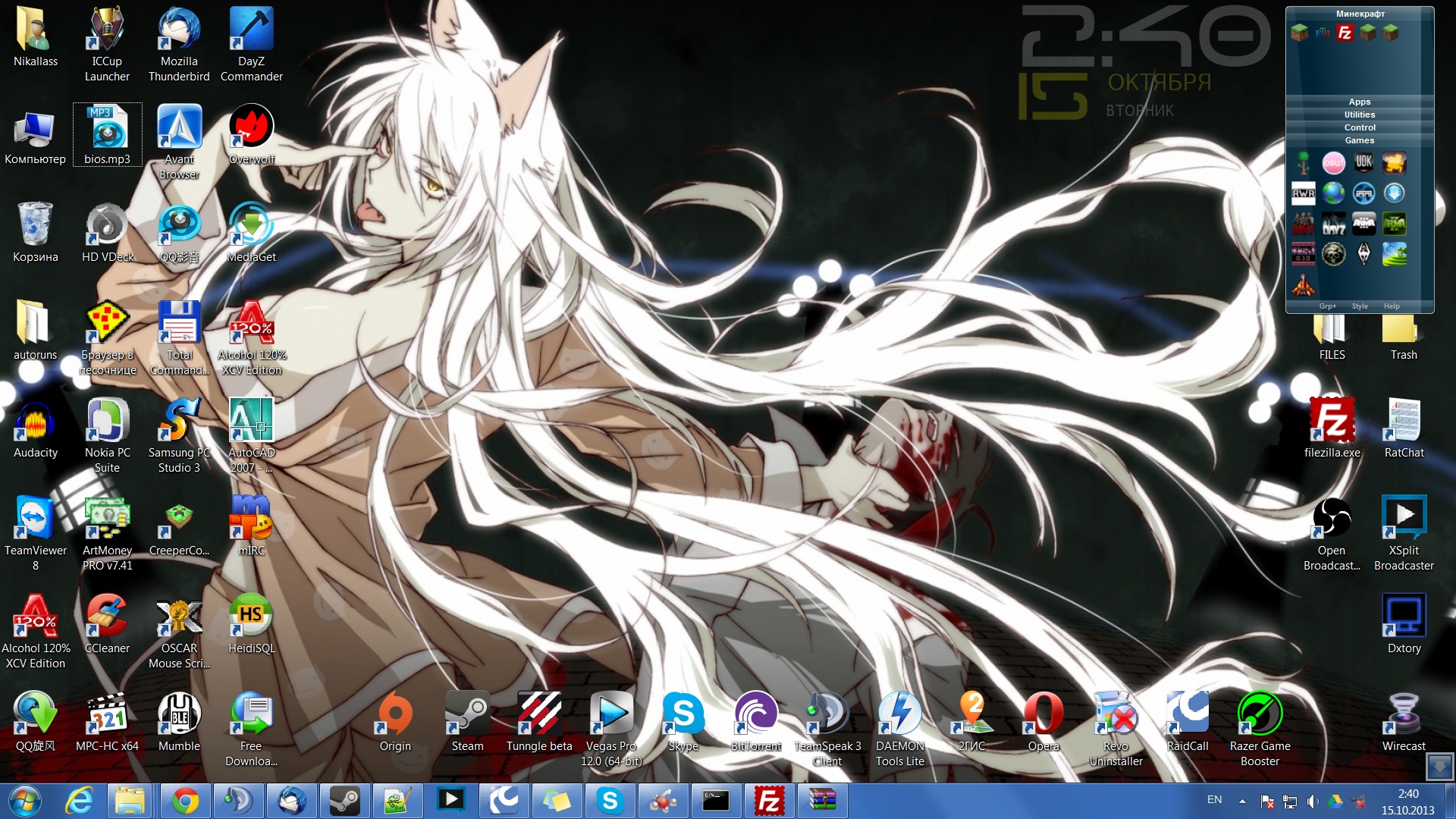Open the RWR game in the widget
This screenshot has height=819, width=1456.
(1303, 193)
